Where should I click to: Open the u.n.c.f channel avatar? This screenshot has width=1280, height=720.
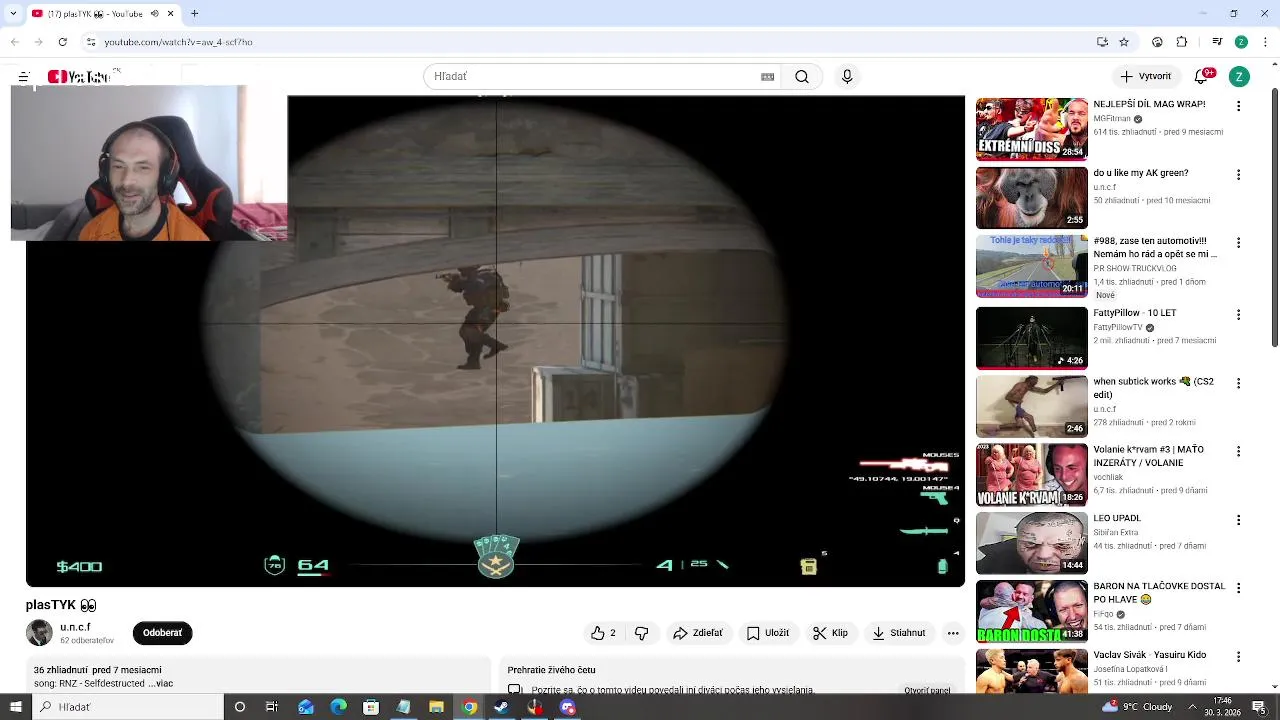[x=39, y=633]
